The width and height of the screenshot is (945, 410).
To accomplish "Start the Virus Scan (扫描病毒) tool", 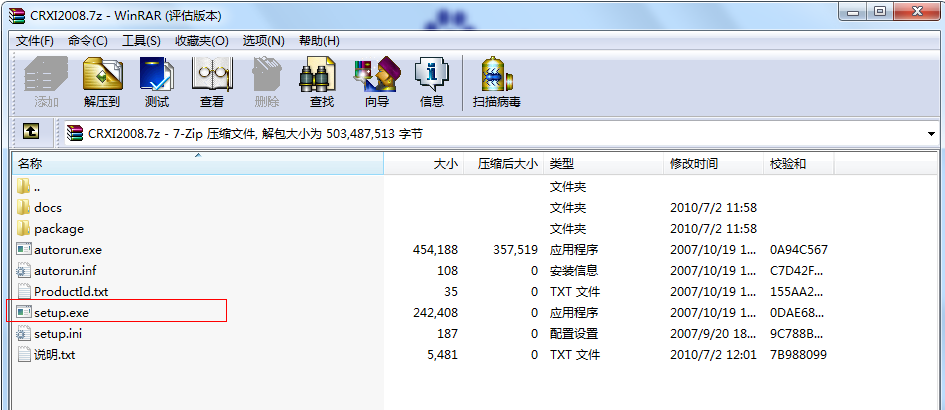I will coord(496,83).
